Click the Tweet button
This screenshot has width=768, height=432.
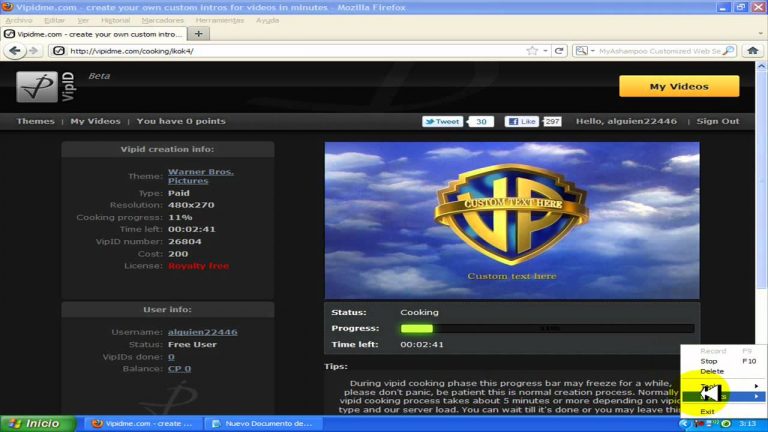442,121
